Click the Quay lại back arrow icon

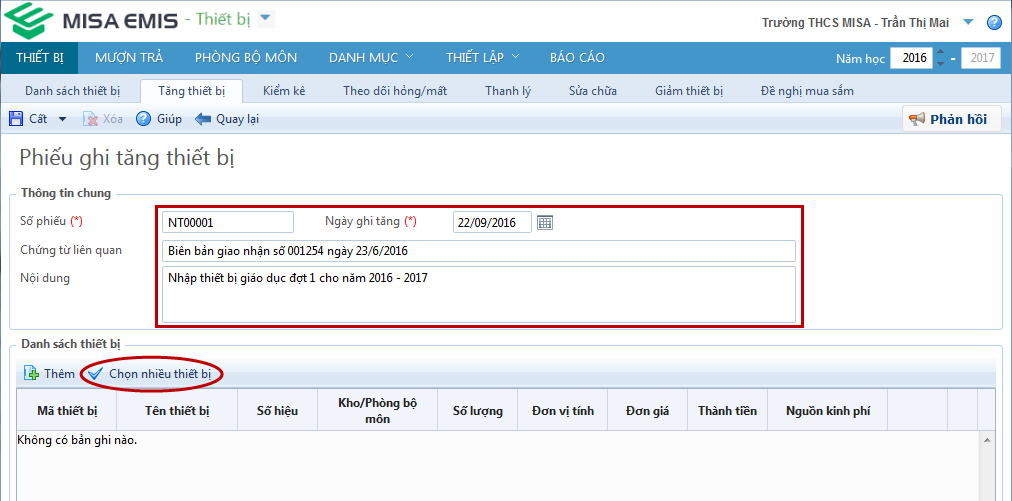point(203,119)
